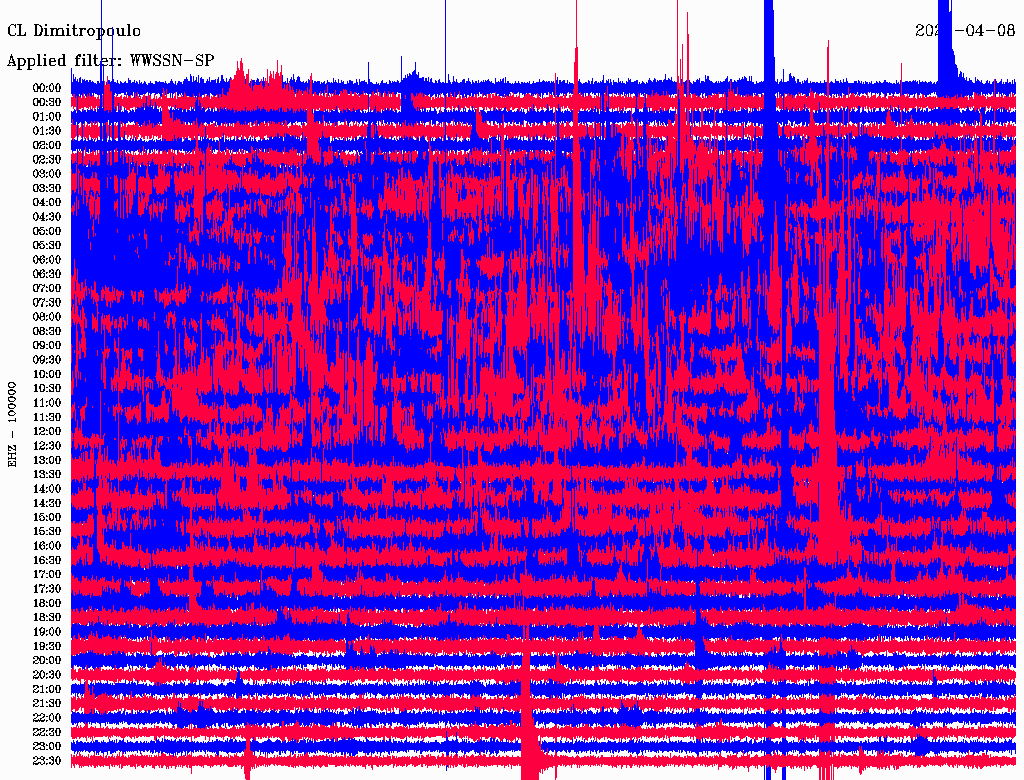The image size is (1024, 780).
Task: Select the 14:30 time row label
Action: [x=47, y=503]
